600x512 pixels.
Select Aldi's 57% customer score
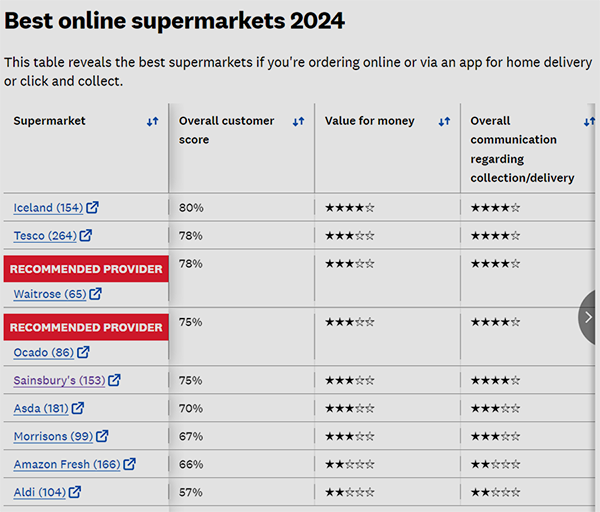191,492
